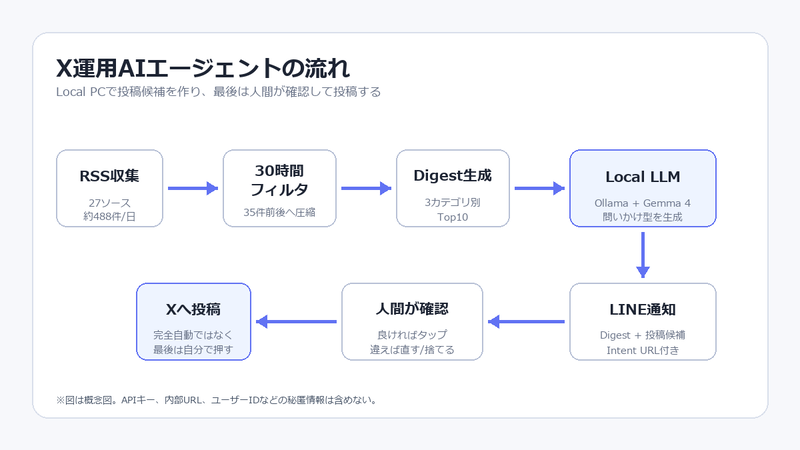Select the 人間が確認 heading
800x450 pixels.
[x=412, y=309]
